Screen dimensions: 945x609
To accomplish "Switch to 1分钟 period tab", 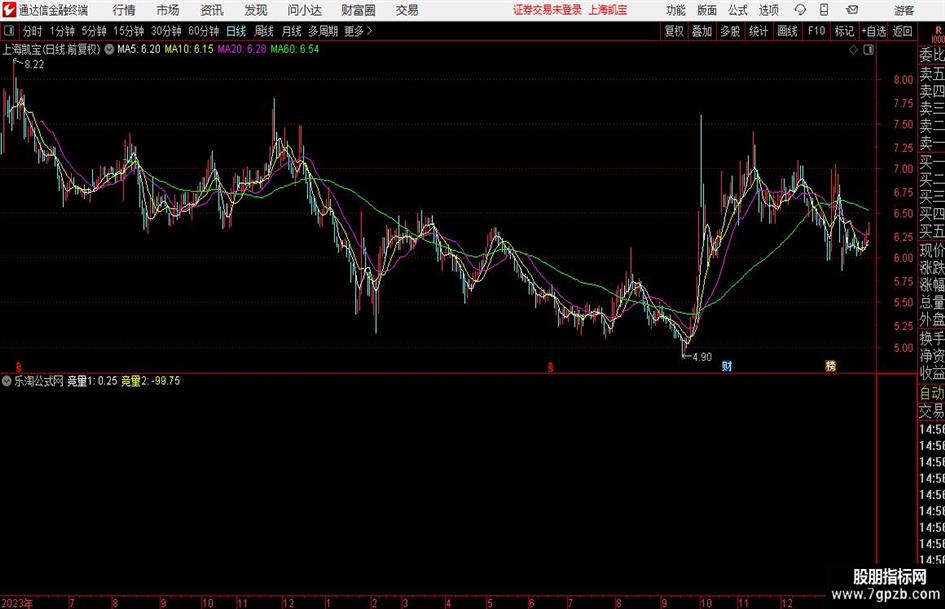I will click(x=62, y=31).
